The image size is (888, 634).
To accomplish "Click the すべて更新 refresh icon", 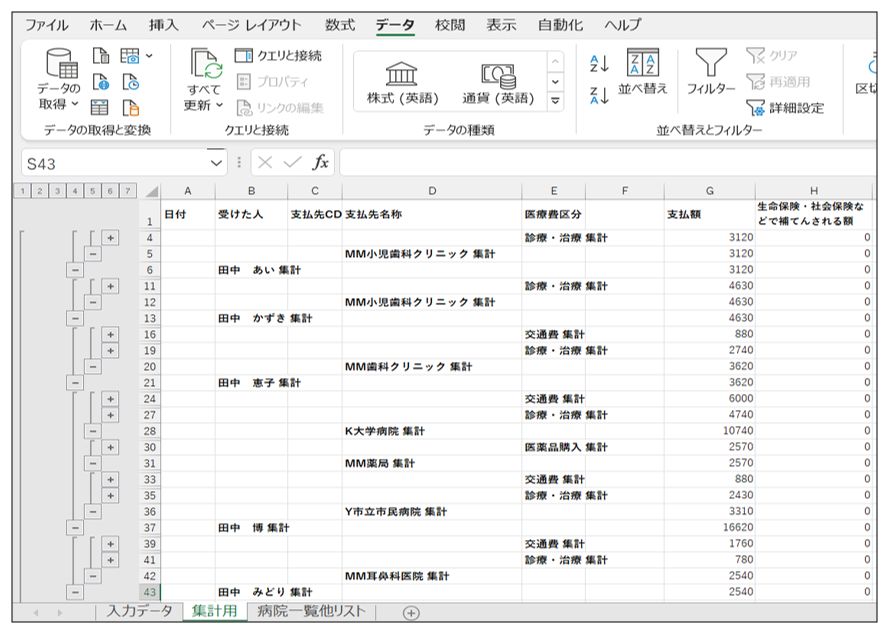I will pos(206,66).
